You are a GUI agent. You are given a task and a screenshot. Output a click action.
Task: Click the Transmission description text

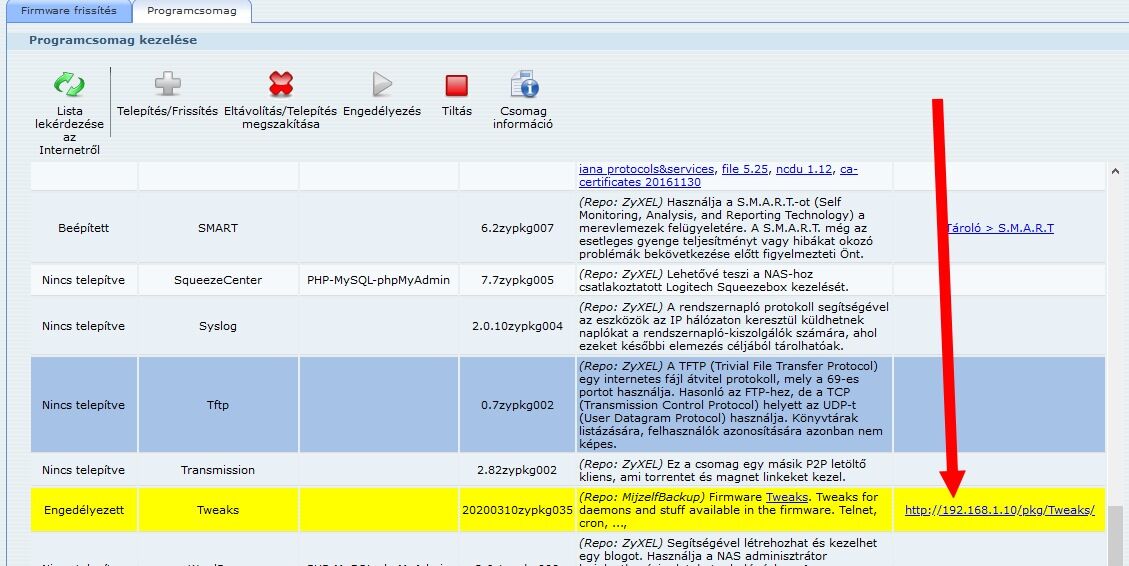tap(729, 470)
